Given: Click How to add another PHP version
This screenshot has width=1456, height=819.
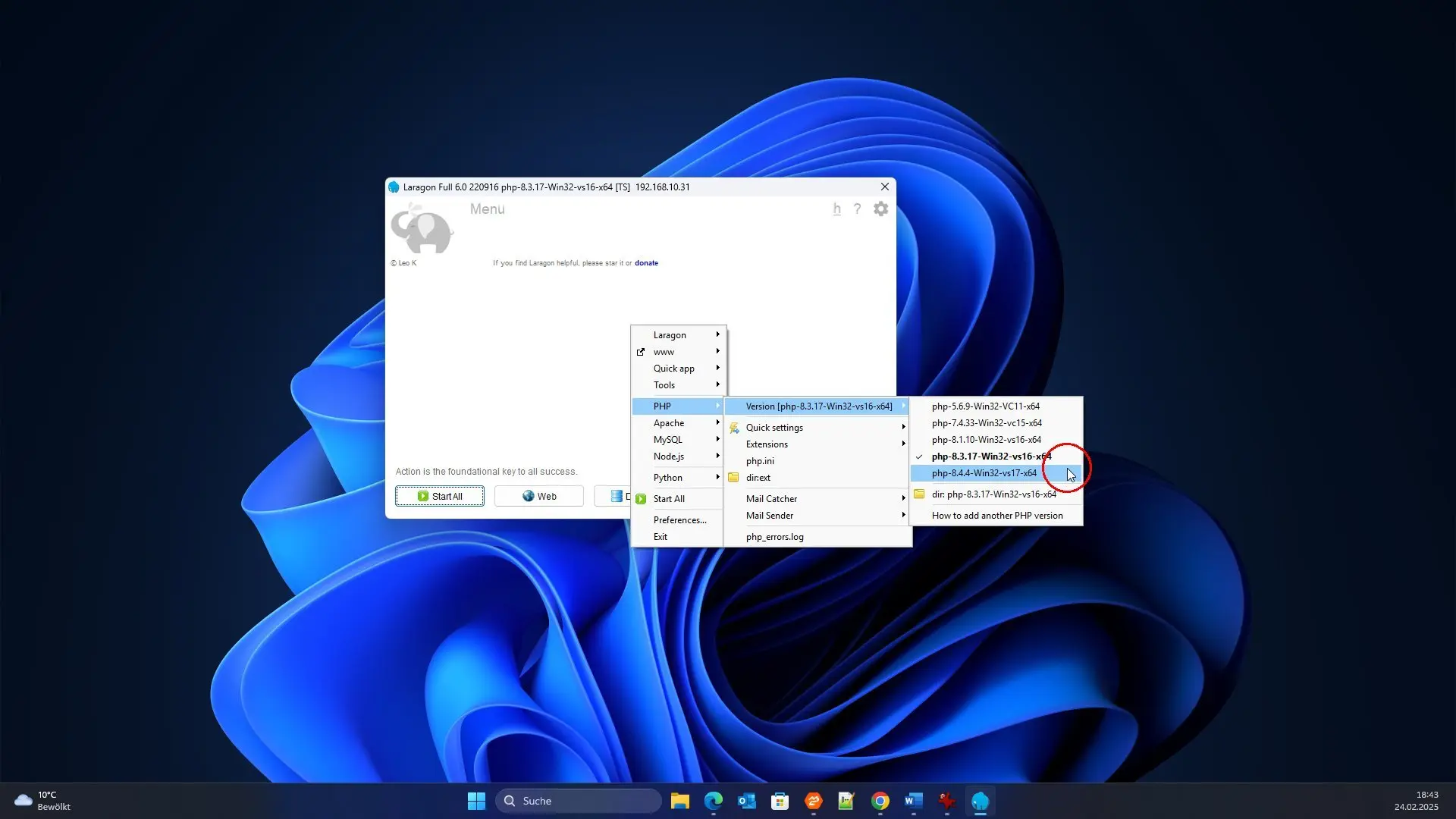Looking at the screenshot, I should [x=996, y=516].
